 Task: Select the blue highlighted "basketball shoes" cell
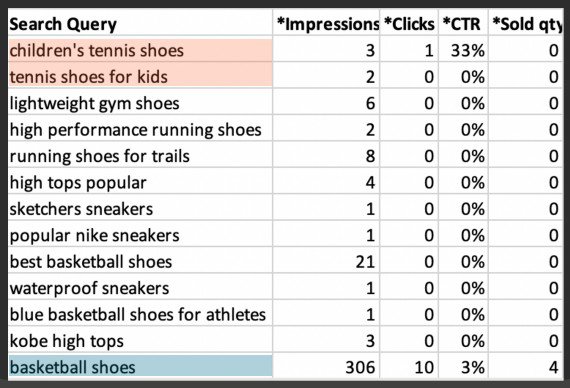click(140, 367)
